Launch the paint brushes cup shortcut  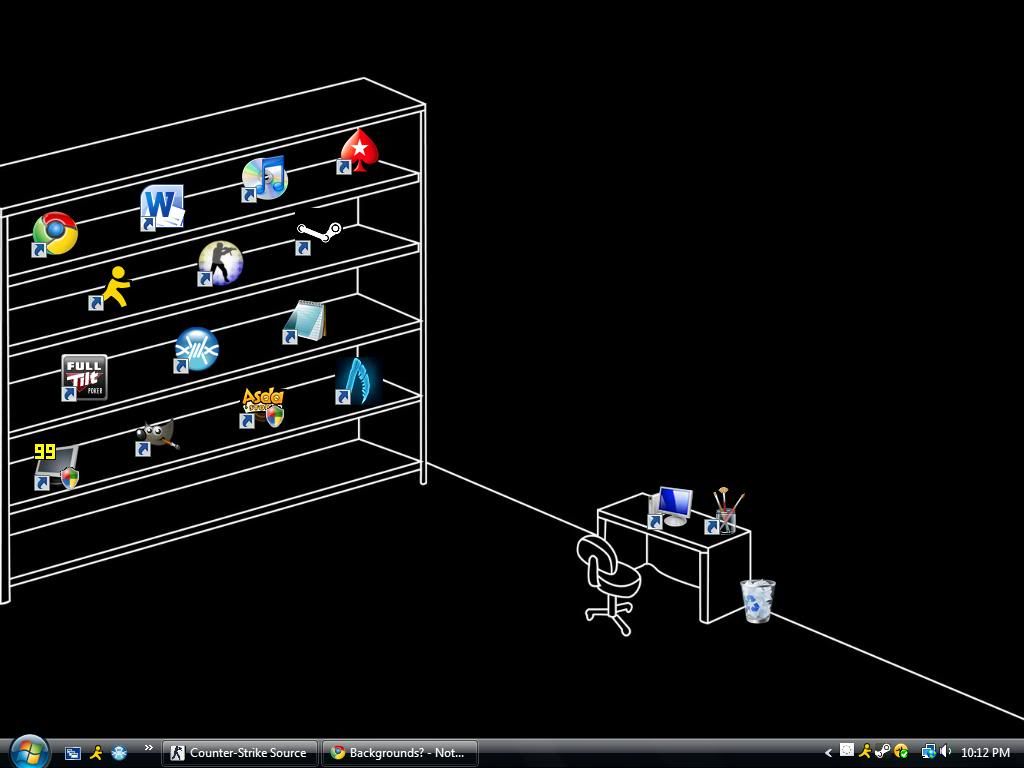click(726, 511)
